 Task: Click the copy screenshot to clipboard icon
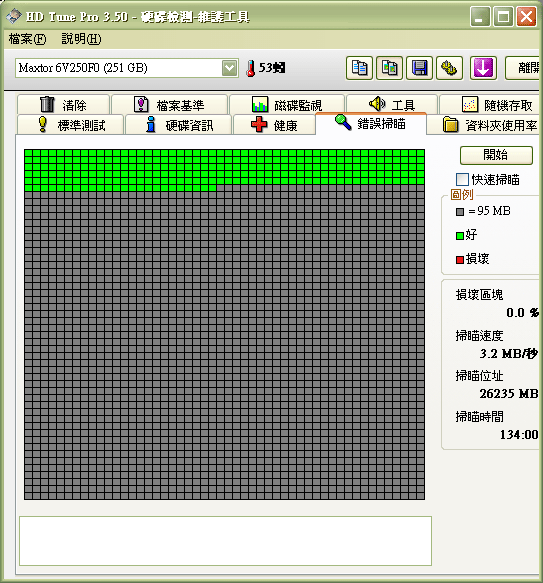[x=389, y=68]
